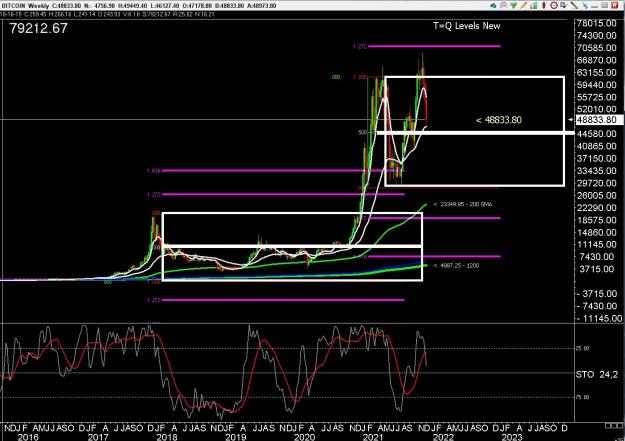
Task: Click the 11145.00 price axis label
Action: tap(596, 245)
